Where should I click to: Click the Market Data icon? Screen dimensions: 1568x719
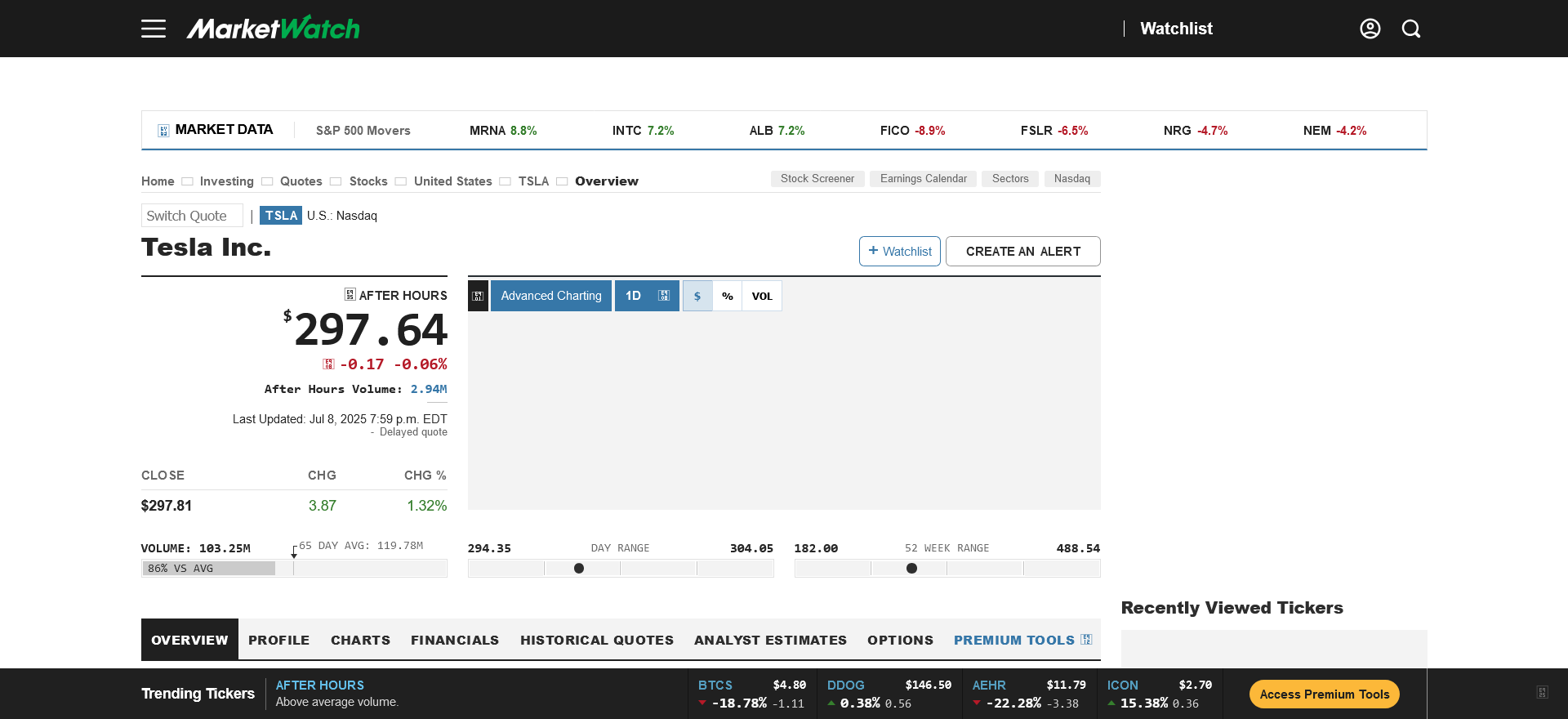point(163,131)
